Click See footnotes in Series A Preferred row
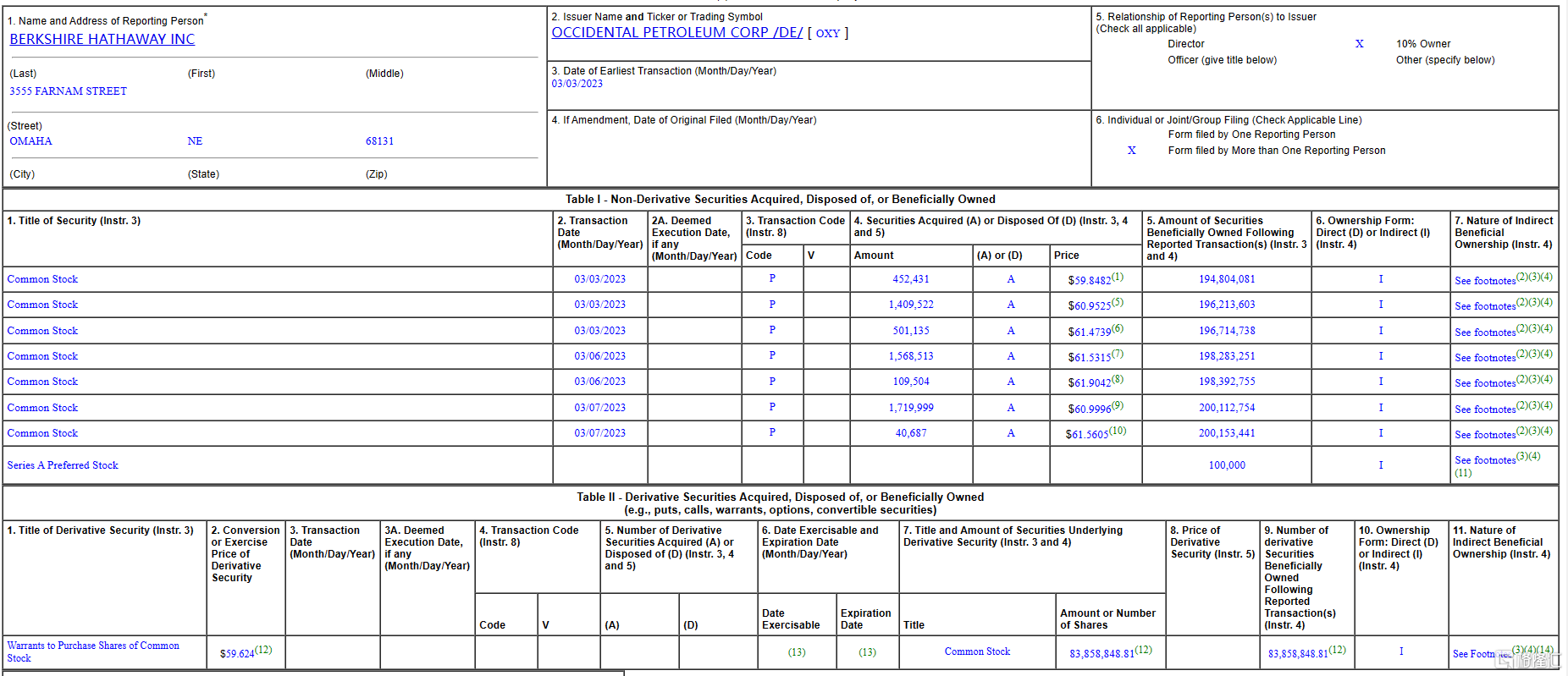 tap(1484, 460)
